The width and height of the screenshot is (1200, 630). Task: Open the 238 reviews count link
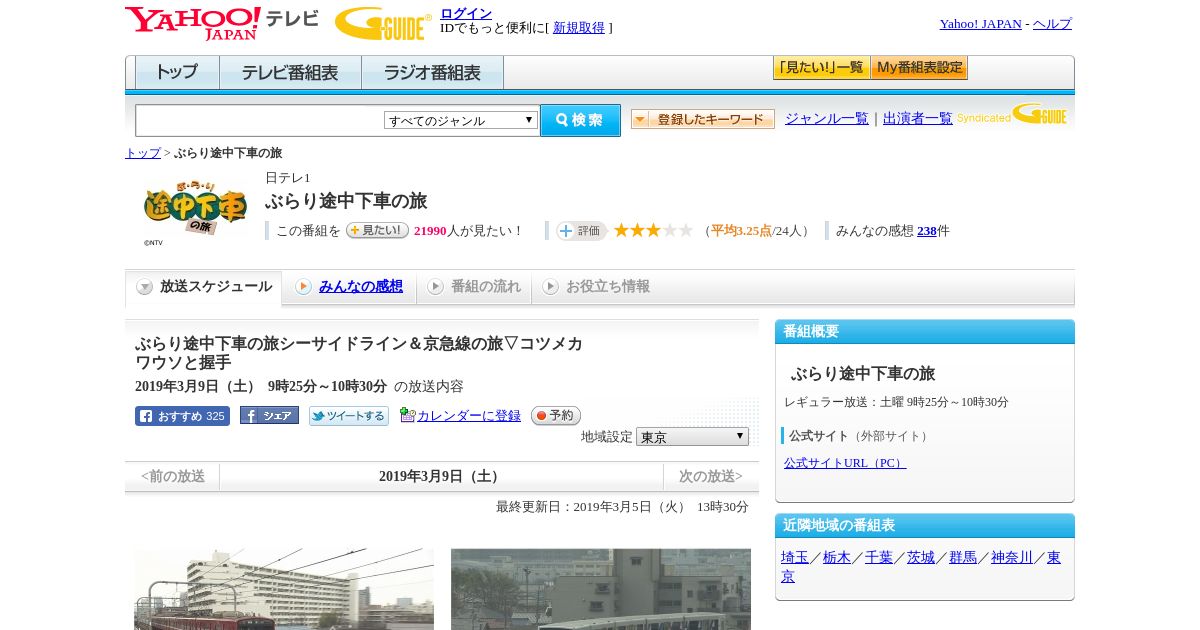coord(927,231)
